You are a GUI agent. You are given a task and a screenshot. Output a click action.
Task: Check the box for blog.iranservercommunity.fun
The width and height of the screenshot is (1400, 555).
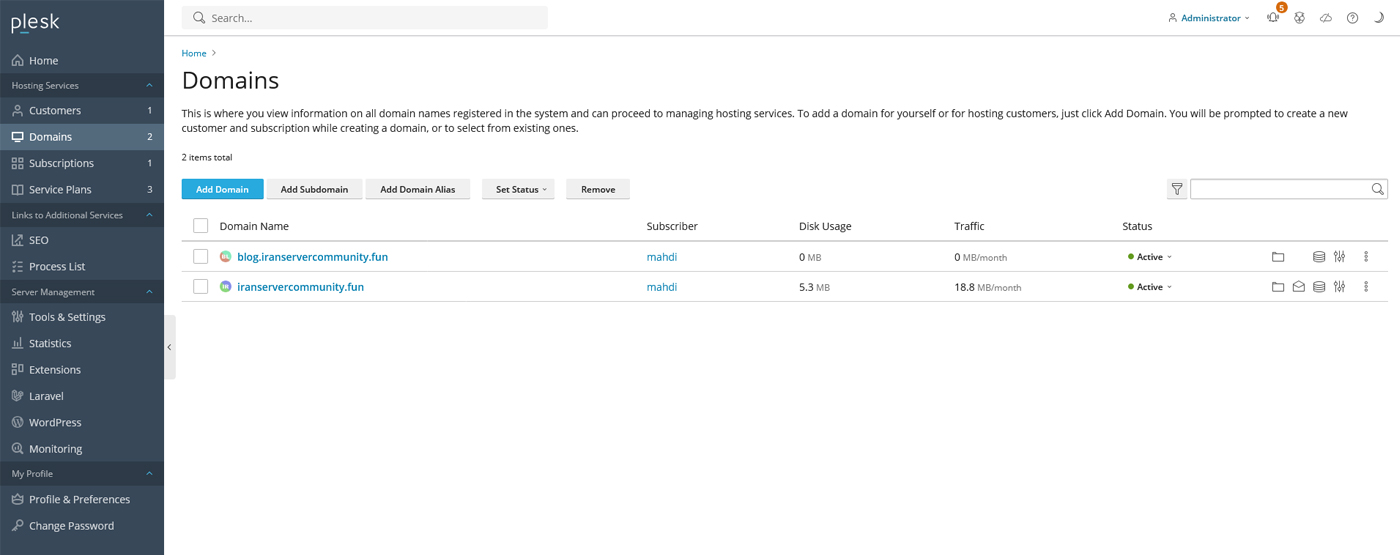pyautogui.click(x=201, y=257)
